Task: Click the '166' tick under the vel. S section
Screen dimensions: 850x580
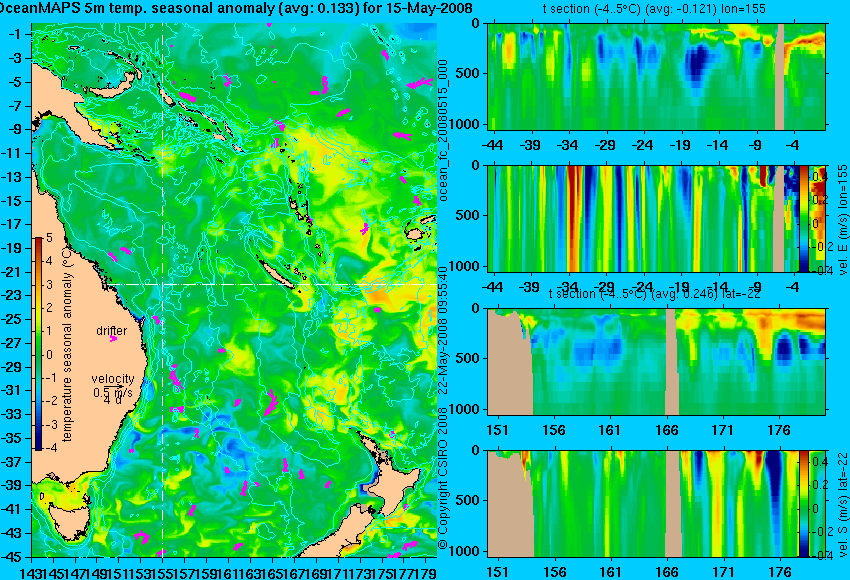Action: coord(667,572)
